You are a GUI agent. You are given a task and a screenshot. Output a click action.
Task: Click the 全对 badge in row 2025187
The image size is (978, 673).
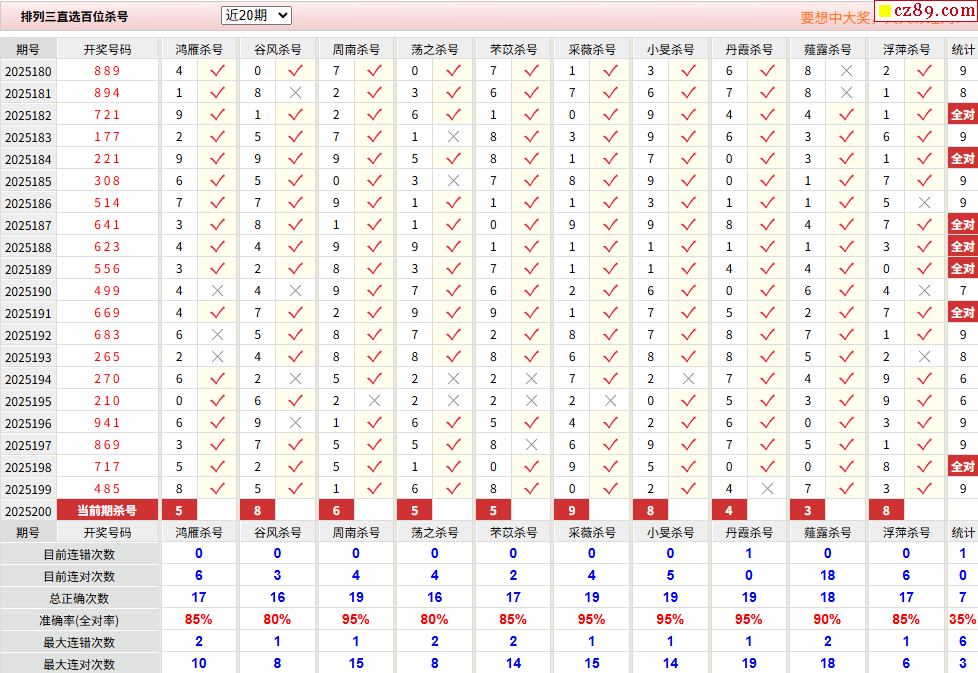(x=962, y=225)
